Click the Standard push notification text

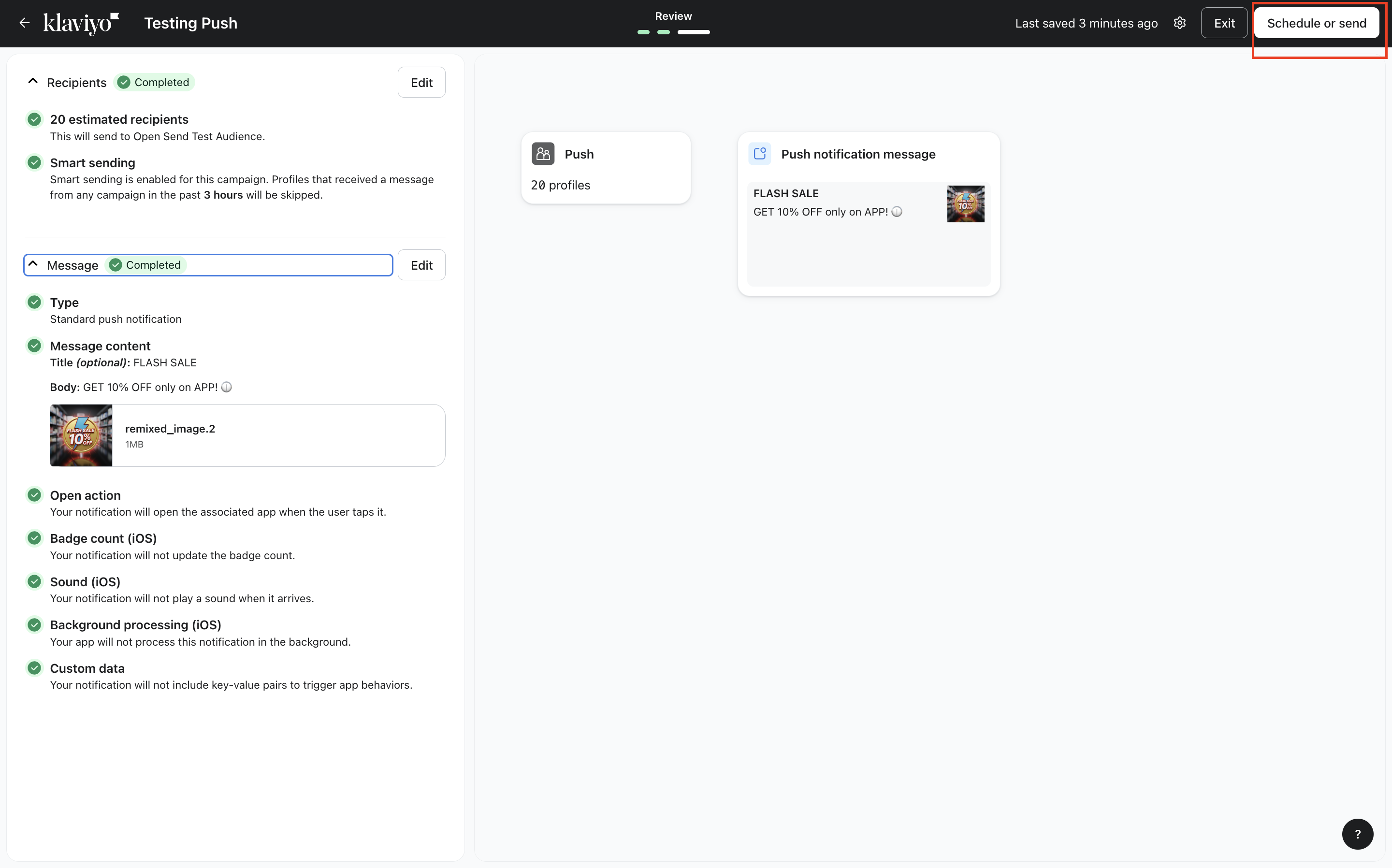(116, 318)
